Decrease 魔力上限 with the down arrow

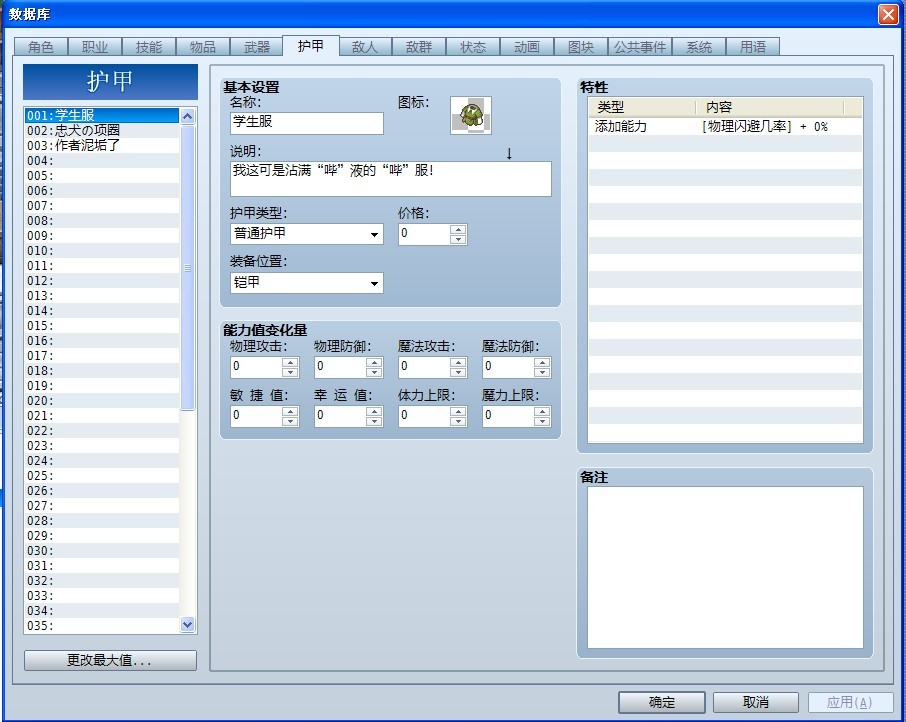tap(542, 421)
